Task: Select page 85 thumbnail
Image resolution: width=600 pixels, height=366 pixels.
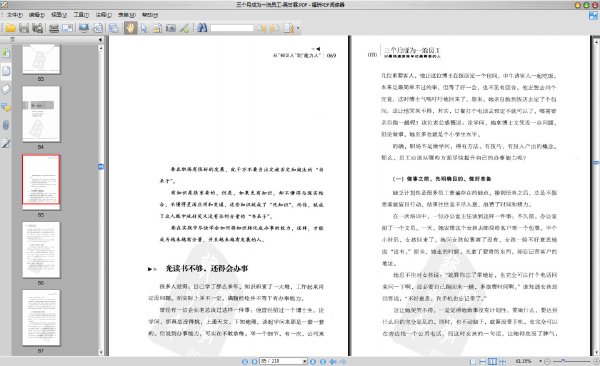Action: pyautogui.click(x=41, y=182)
